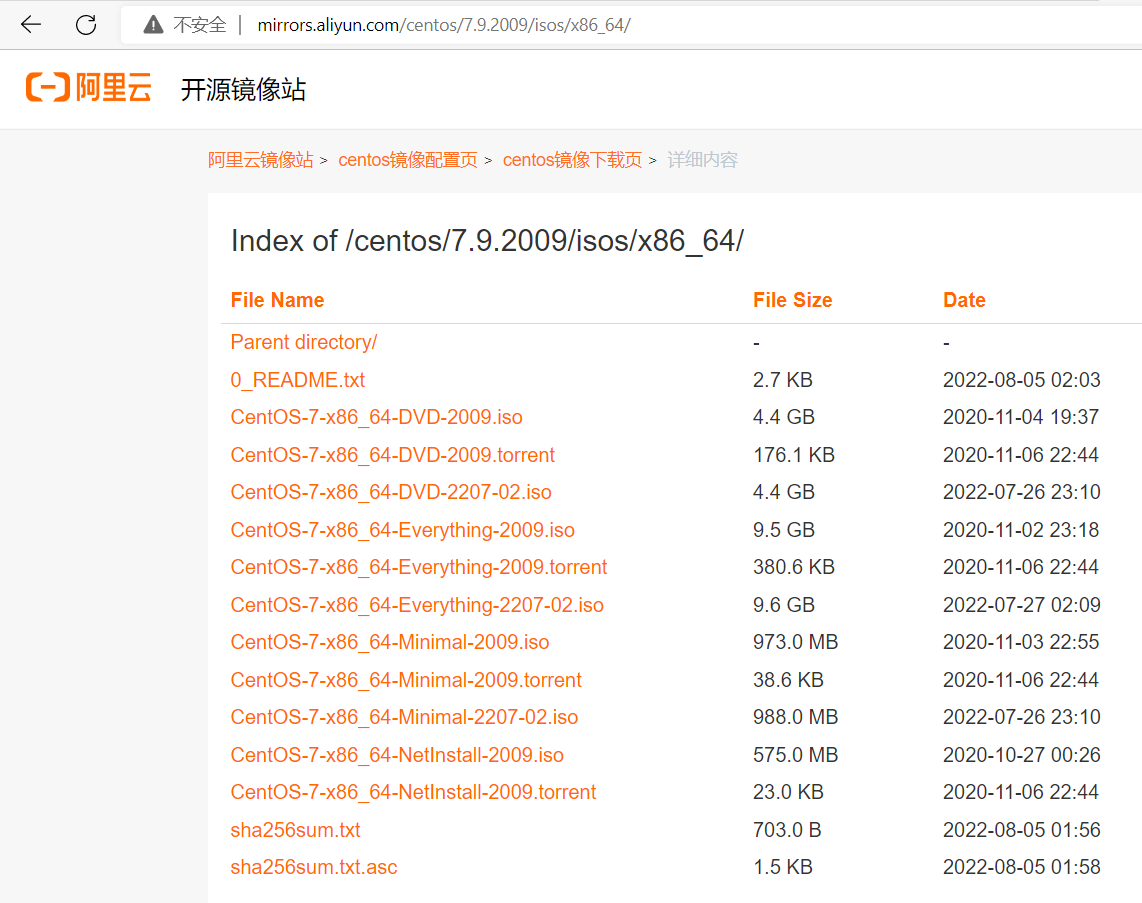The width and height of the screenshot is (1142, 903).
Task: Open sha256sum.txt.asc file
Action: point(314,867)
